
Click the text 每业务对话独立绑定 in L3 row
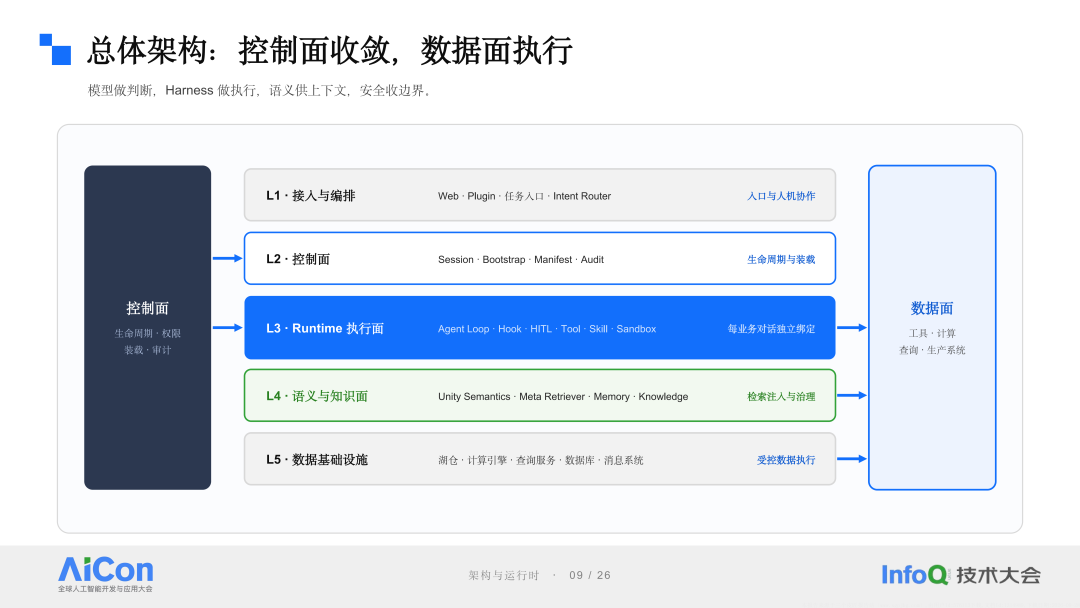coord(771,329)
